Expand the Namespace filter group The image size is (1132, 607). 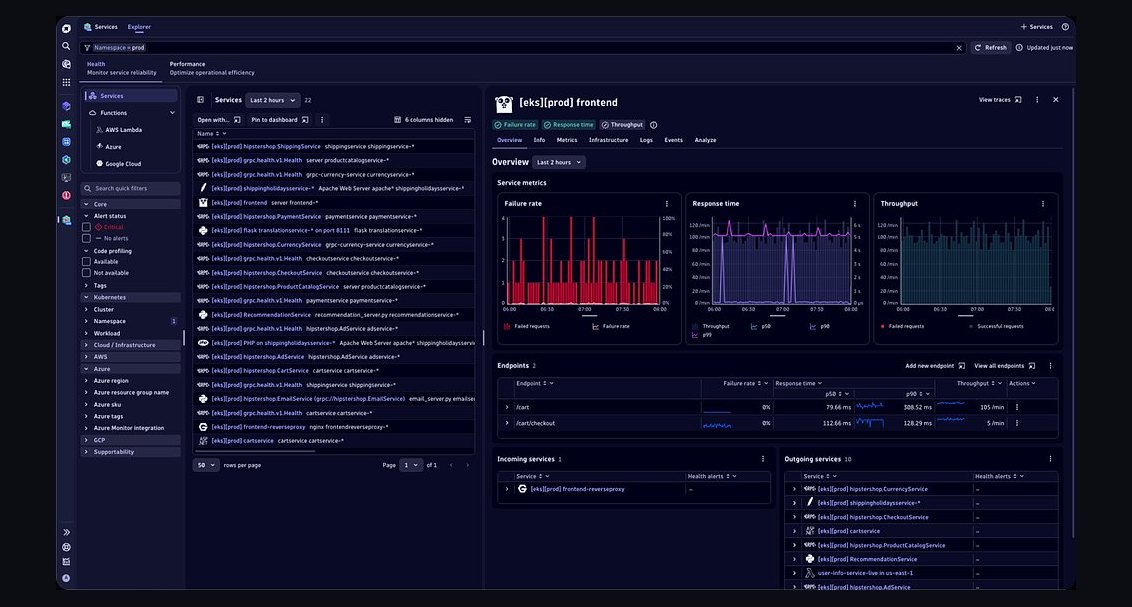87,321
